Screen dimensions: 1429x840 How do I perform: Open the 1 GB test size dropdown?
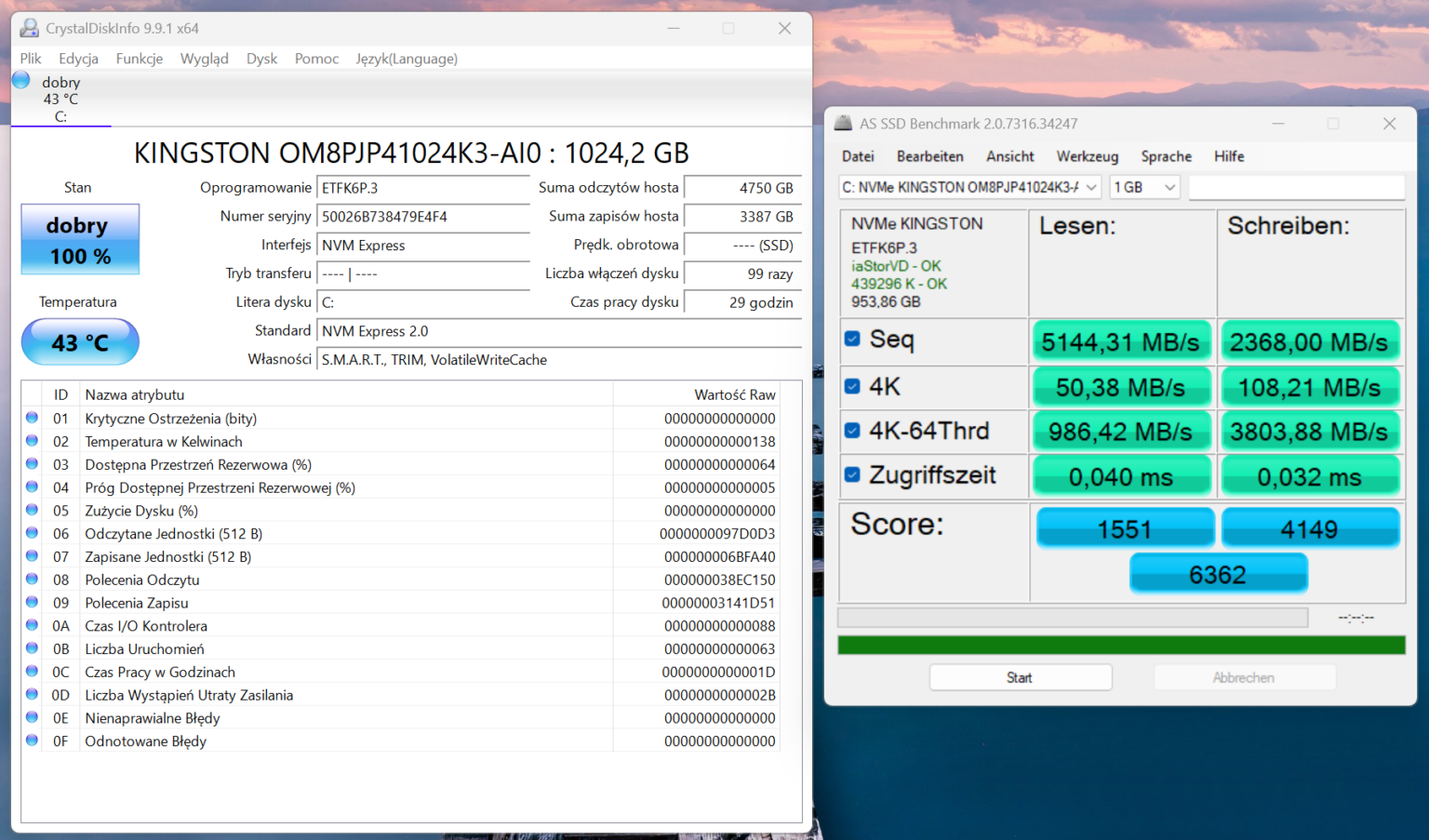click(x=1144, y=187)
